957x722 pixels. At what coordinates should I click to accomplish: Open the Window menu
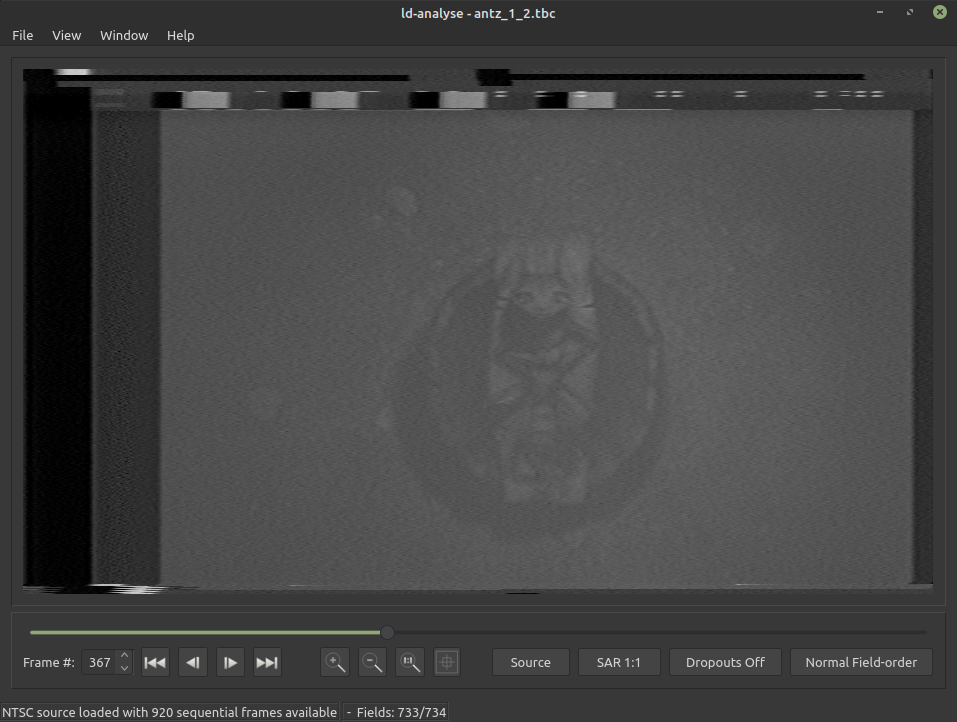pos(124,35)
